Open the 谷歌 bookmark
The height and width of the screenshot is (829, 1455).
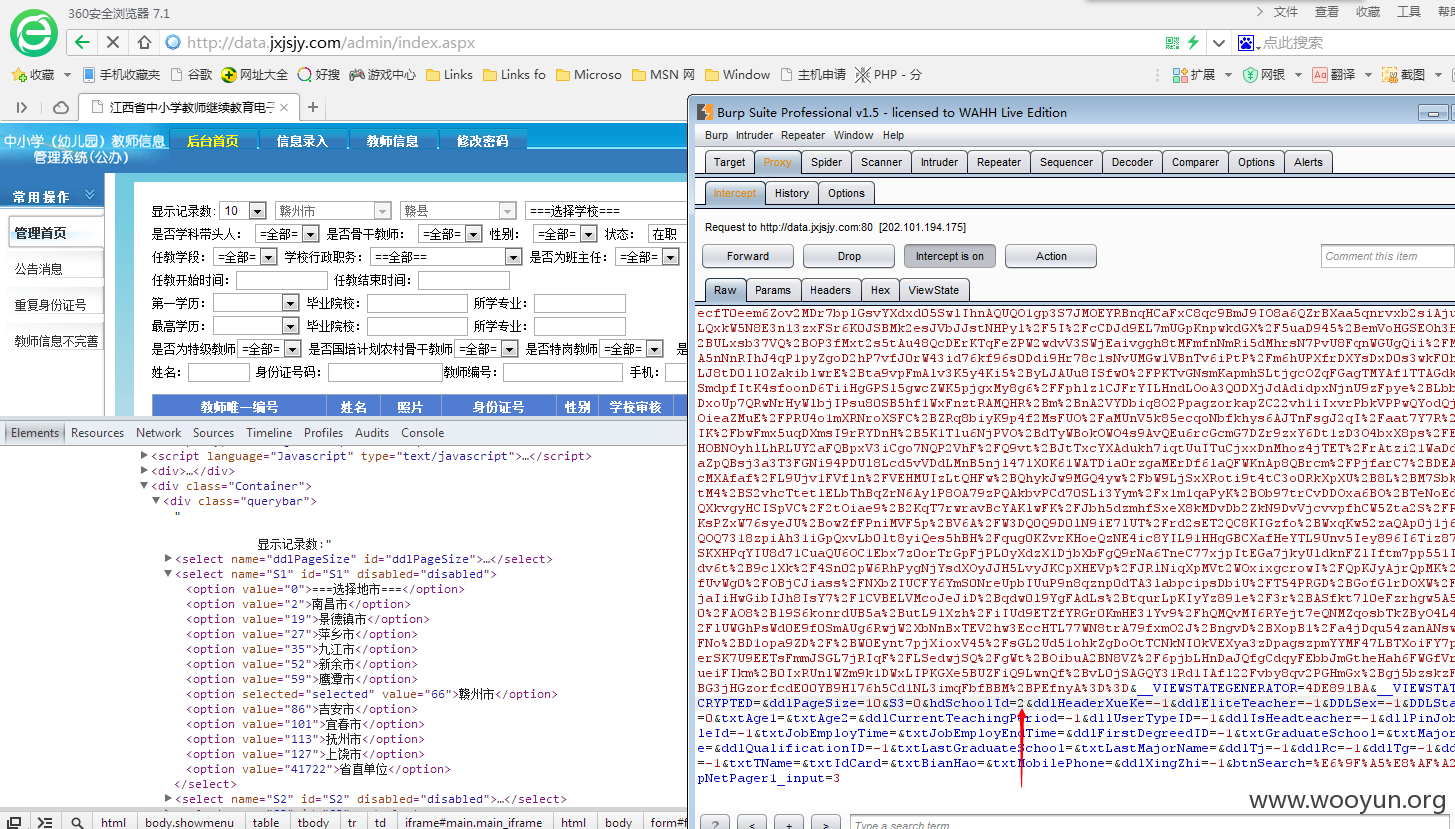[191, 74]
